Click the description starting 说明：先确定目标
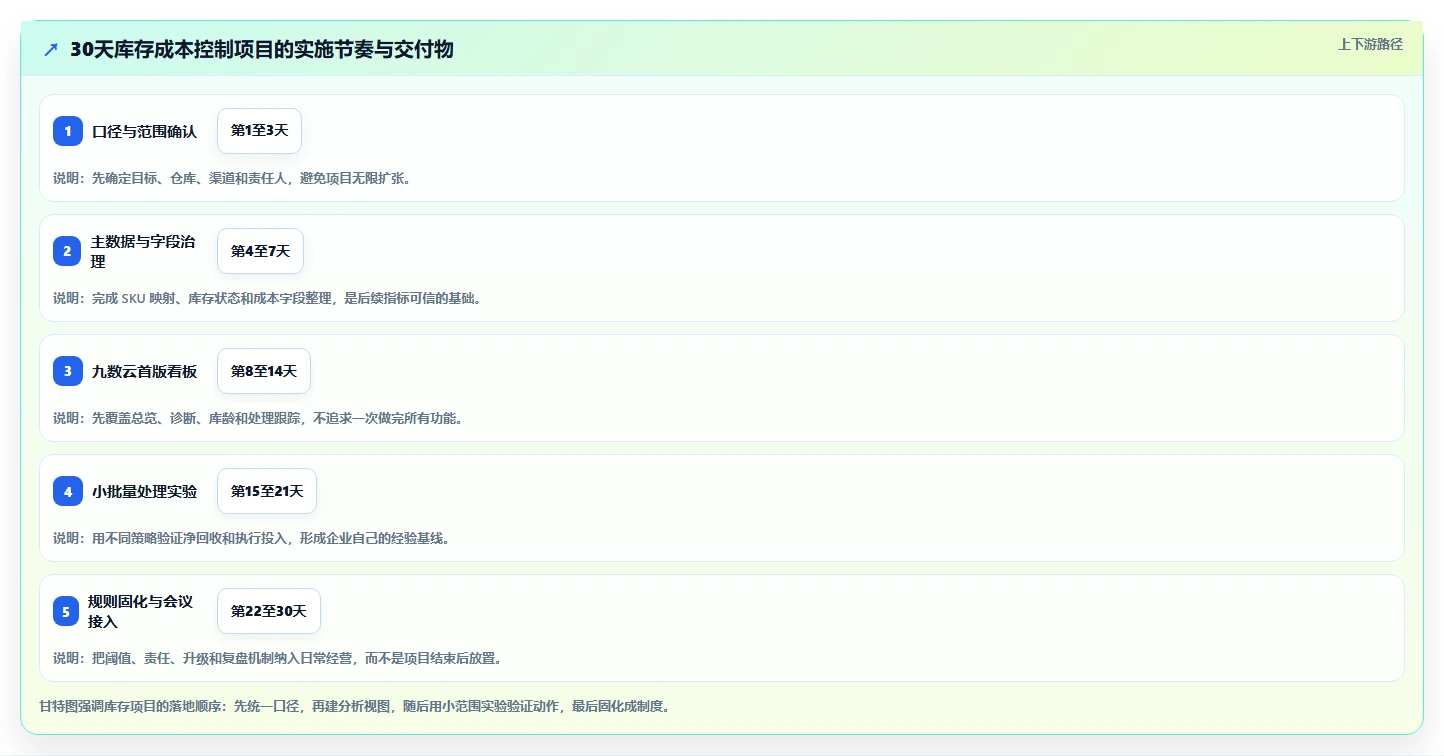The image size is (1444, 756). (x=232, y=178)
